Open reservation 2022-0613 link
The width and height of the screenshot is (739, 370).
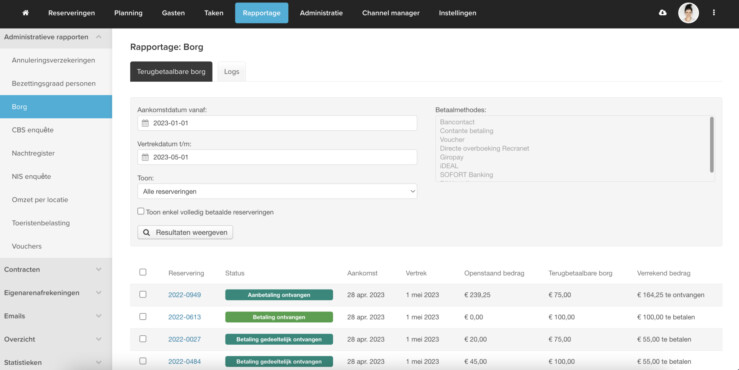point(184,317)
